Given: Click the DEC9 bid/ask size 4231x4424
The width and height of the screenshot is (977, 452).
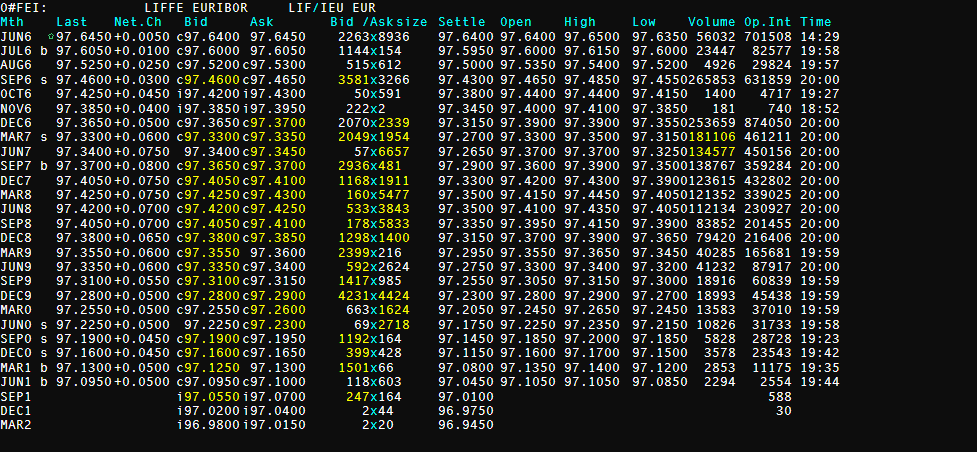Looking at the screenshot, I should (x=374, y=296).
